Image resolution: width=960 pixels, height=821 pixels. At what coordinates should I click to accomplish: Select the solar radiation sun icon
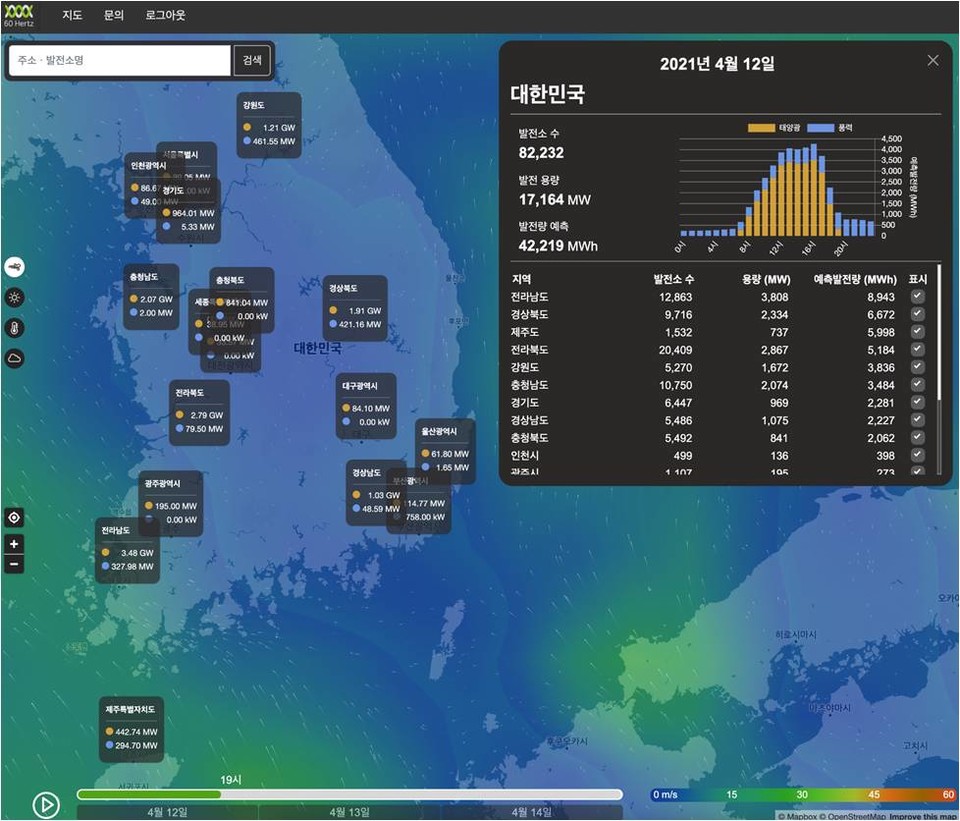click(15, 297)
